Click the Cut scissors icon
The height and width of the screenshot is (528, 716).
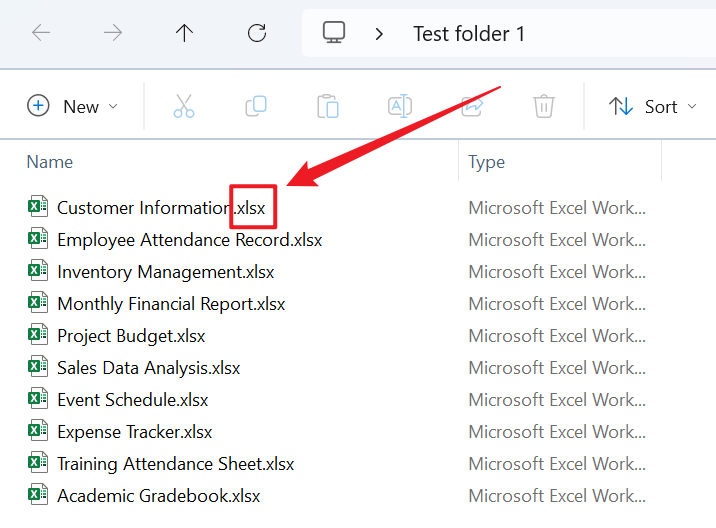(184, 106)
